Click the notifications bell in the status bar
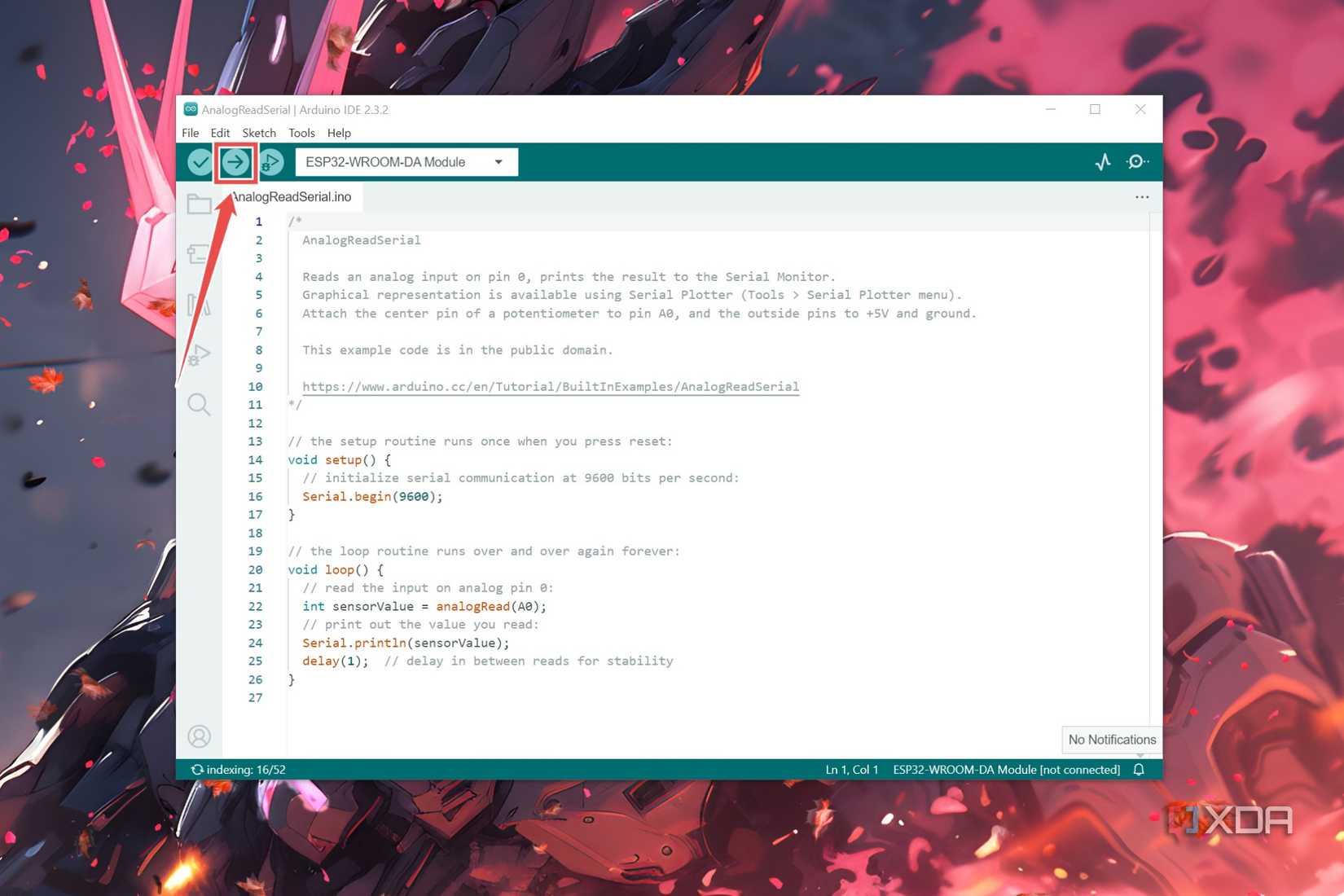The image size is (1344, 896). (x=1139, y=769)
